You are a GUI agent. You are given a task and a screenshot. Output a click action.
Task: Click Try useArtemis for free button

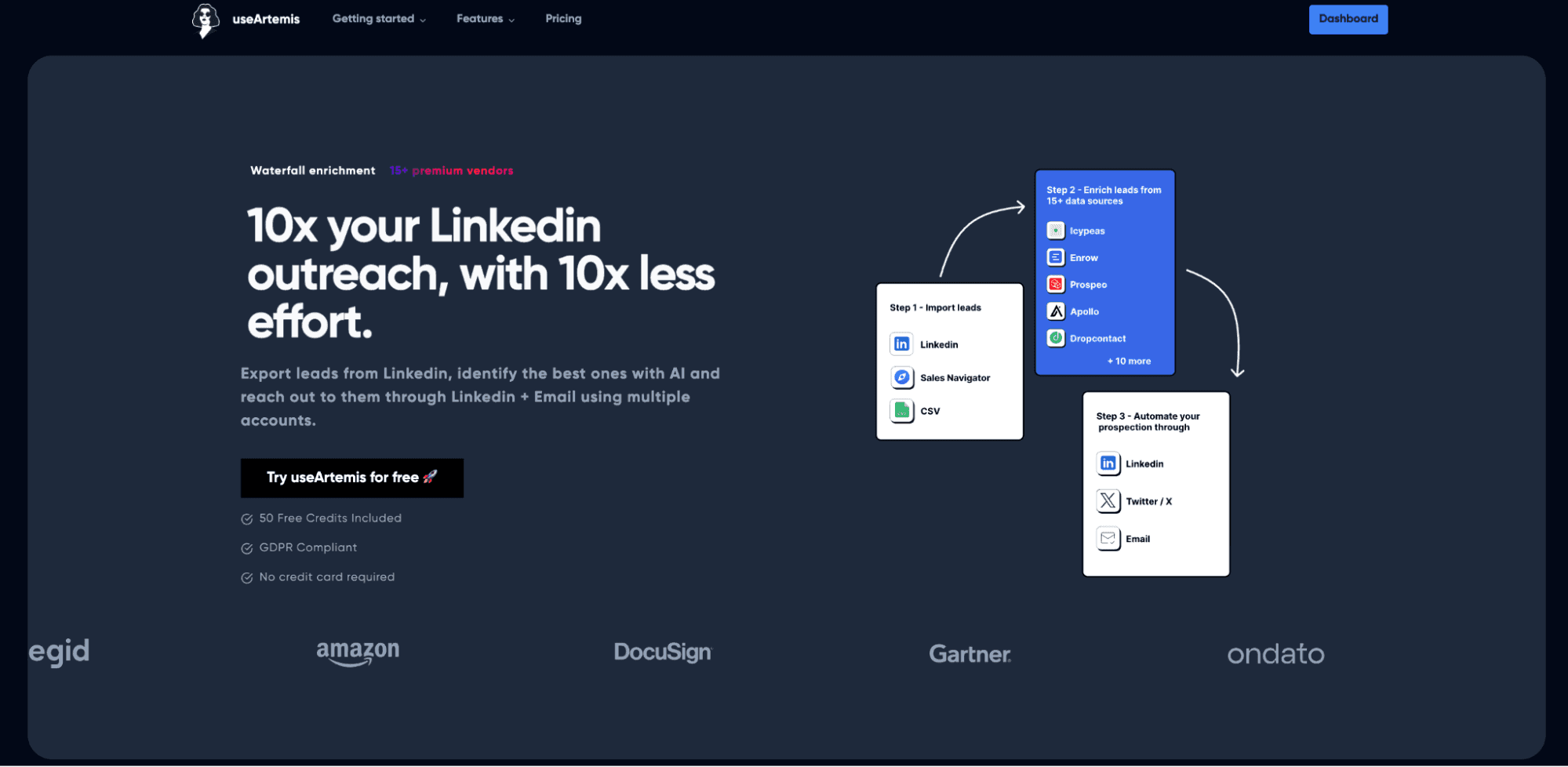(x=351, y=478)
